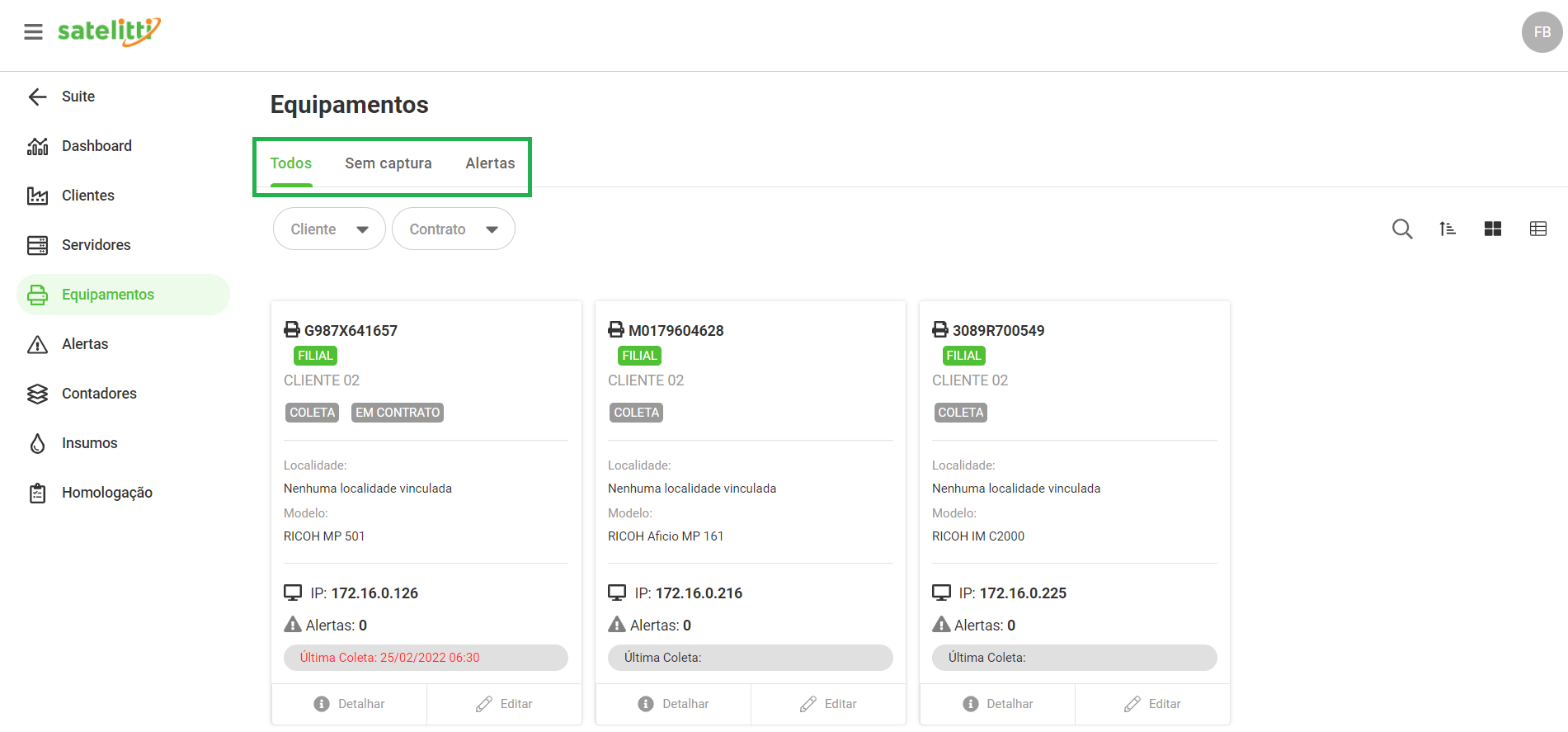
Task: Click the Equipamentos page heading
Action: (x=350, y=105)
